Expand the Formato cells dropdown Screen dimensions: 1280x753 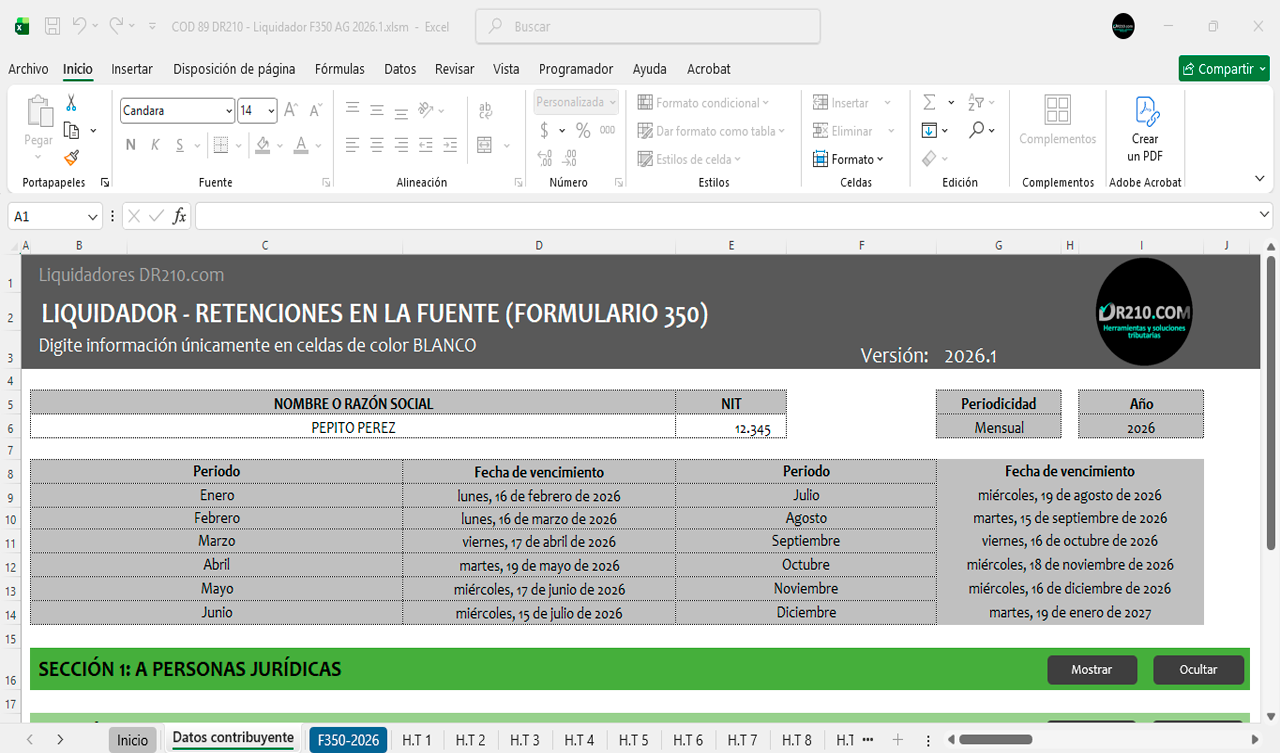[x=857, y=159]
